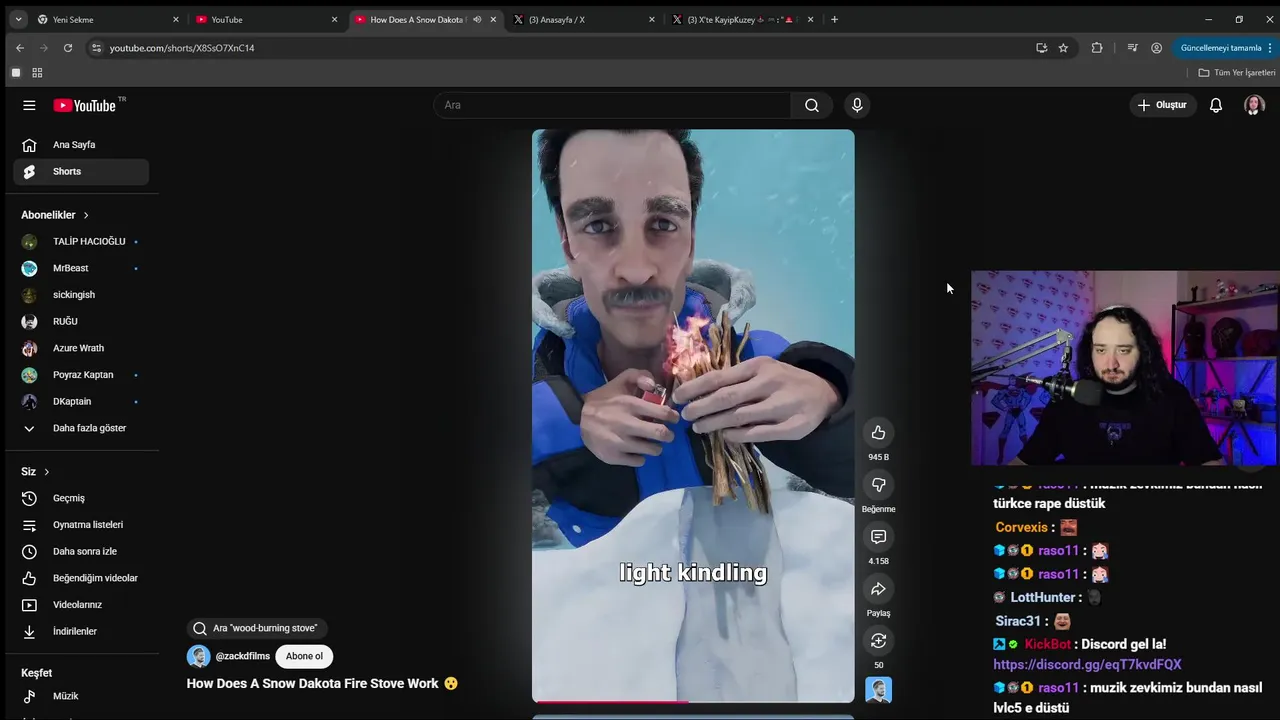Open Müzik under Keşfet
The height and width of the screenshot is (720, 1280).
coord(81,696)
